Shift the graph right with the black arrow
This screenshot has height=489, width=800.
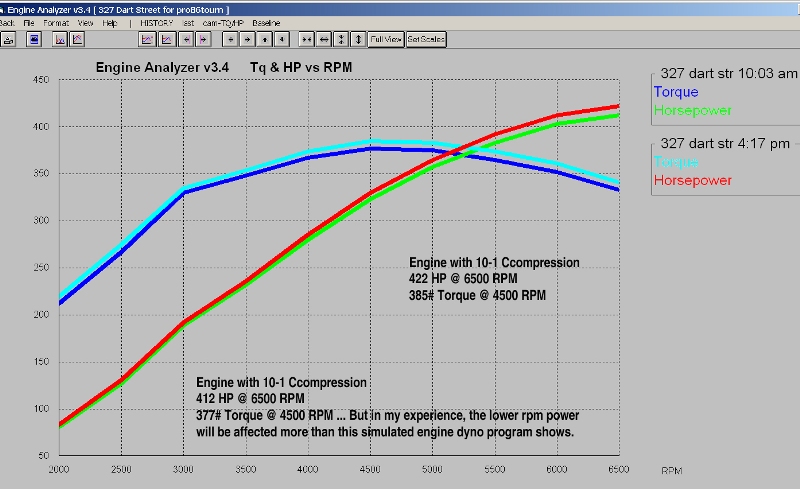tap(247, 39)
